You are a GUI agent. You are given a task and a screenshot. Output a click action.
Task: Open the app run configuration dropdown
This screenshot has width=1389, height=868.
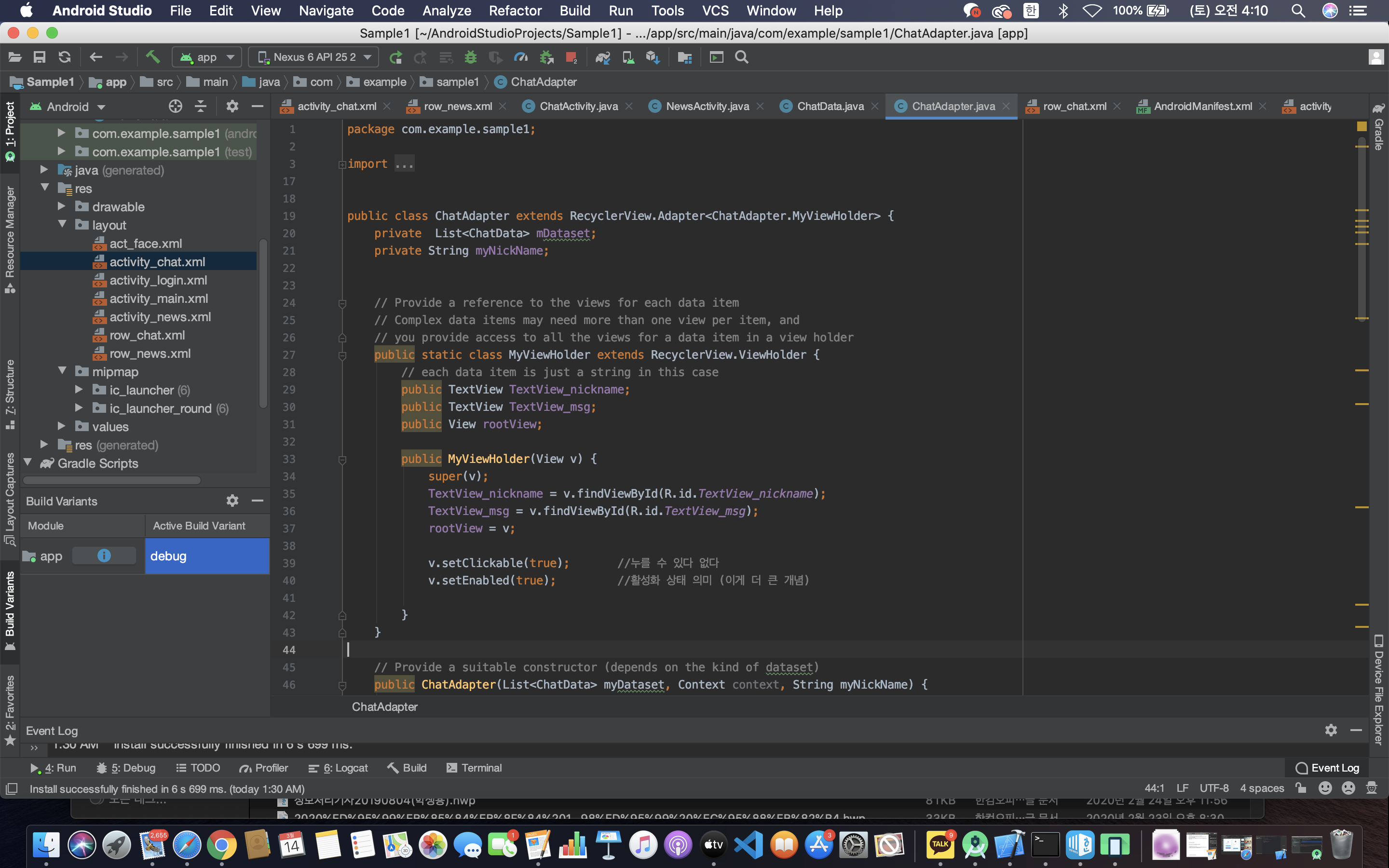[x=206, y=57]
